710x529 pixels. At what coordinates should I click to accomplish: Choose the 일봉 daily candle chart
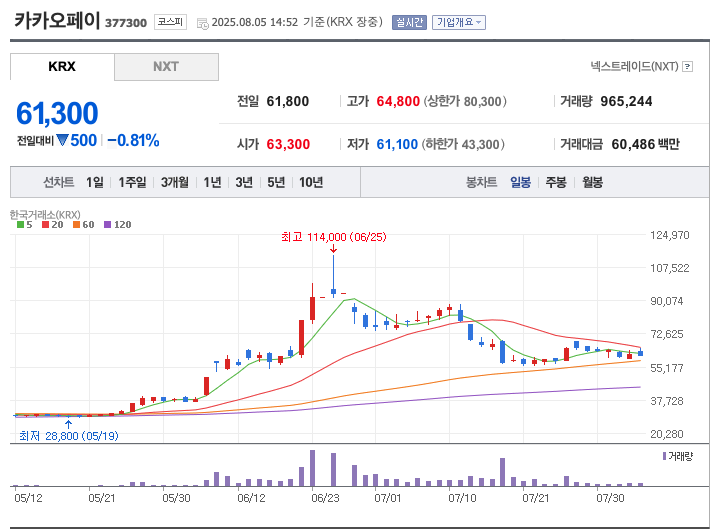click(520, 182)
